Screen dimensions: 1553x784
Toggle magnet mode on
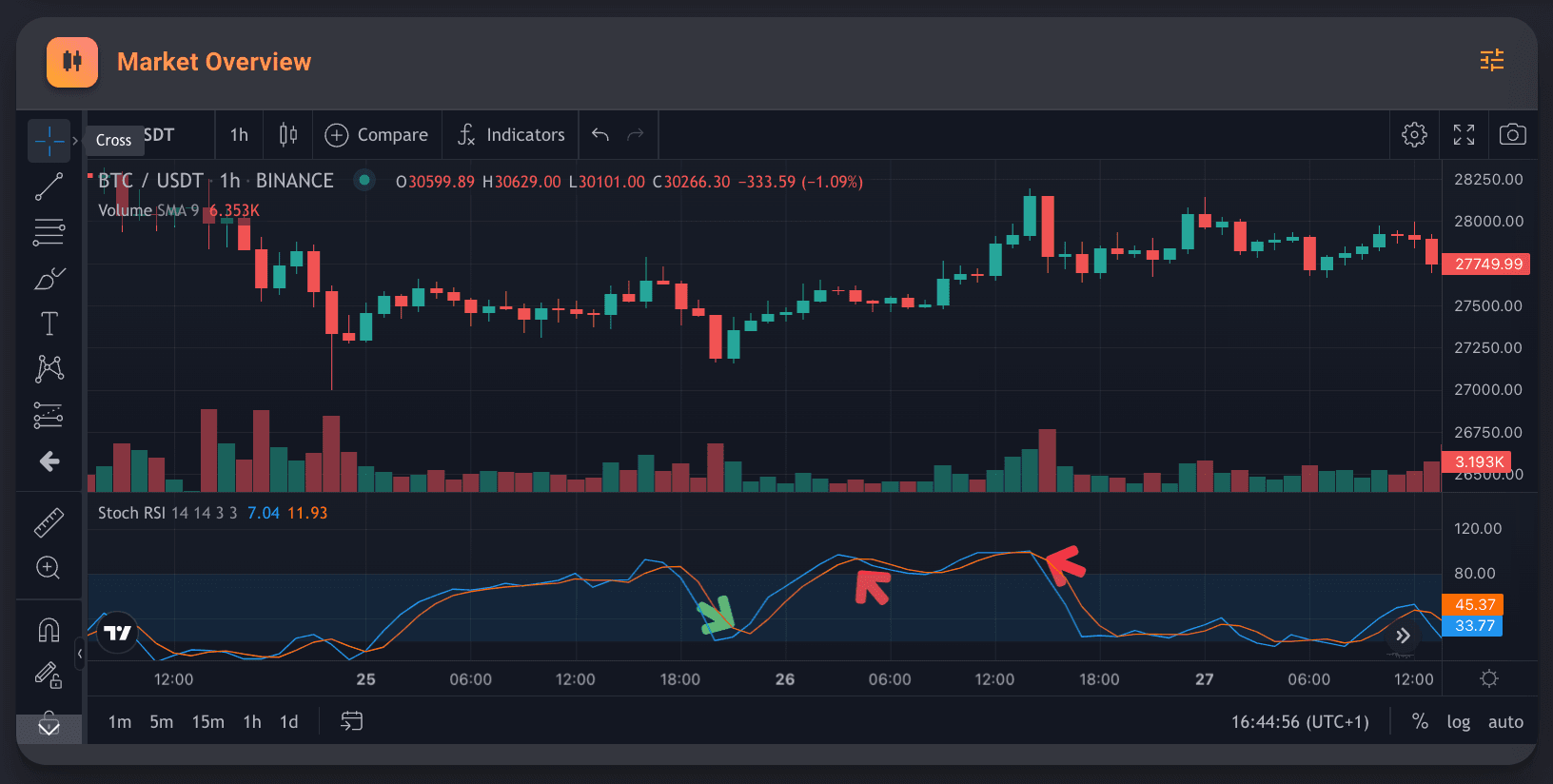point(49,630)
